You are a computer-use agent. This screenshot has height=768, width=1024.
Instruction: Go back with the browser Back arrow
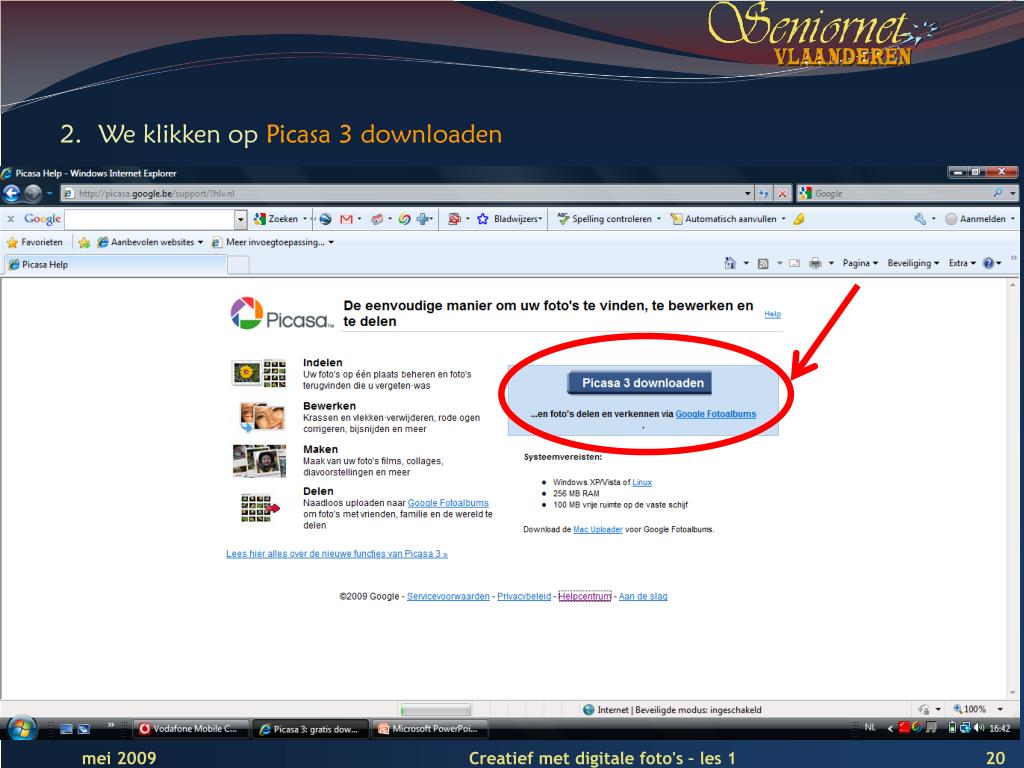click(12, 193)
